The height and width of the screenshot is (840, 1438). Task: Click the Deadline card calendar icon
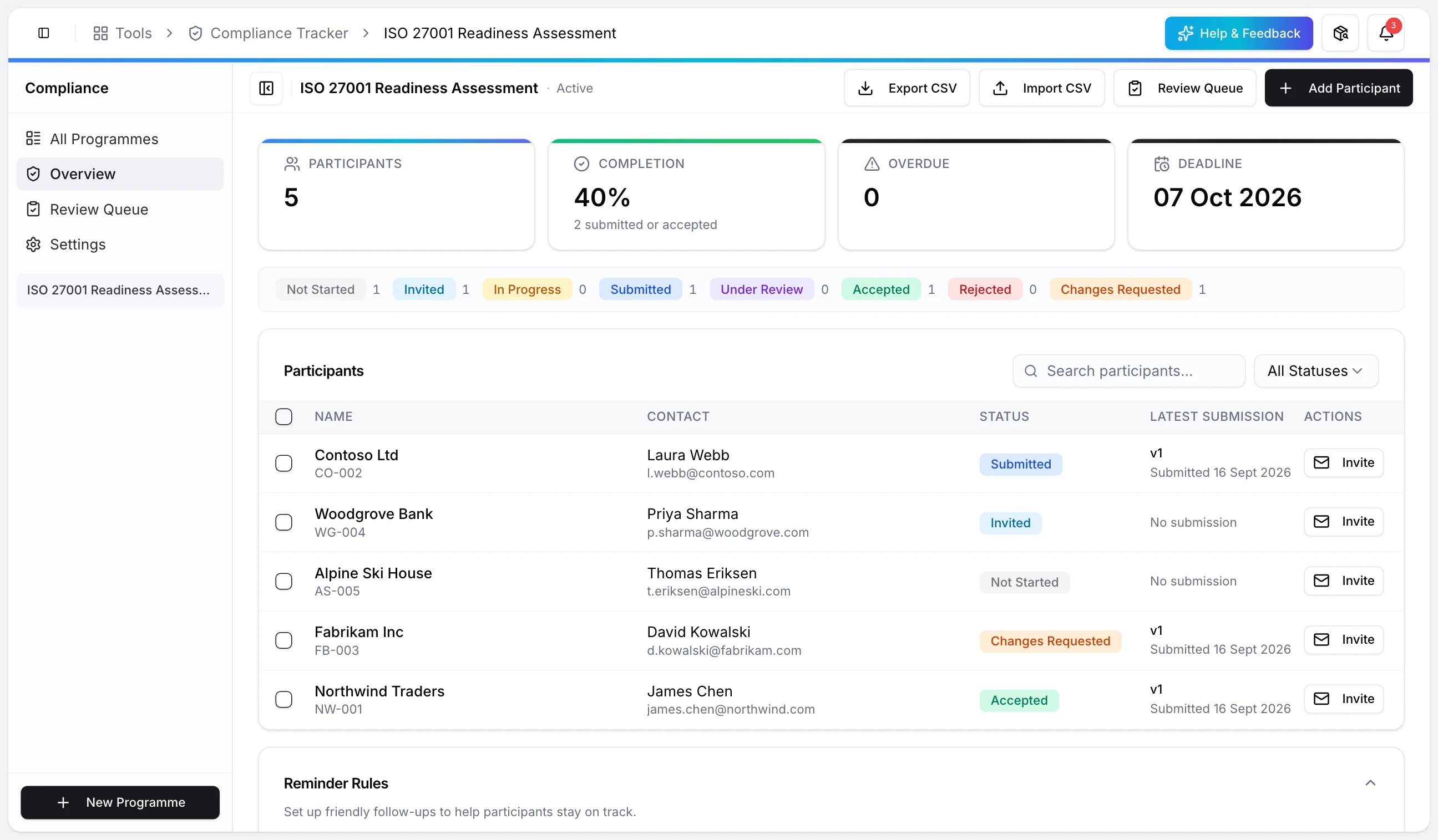(x=1161, y=164)
